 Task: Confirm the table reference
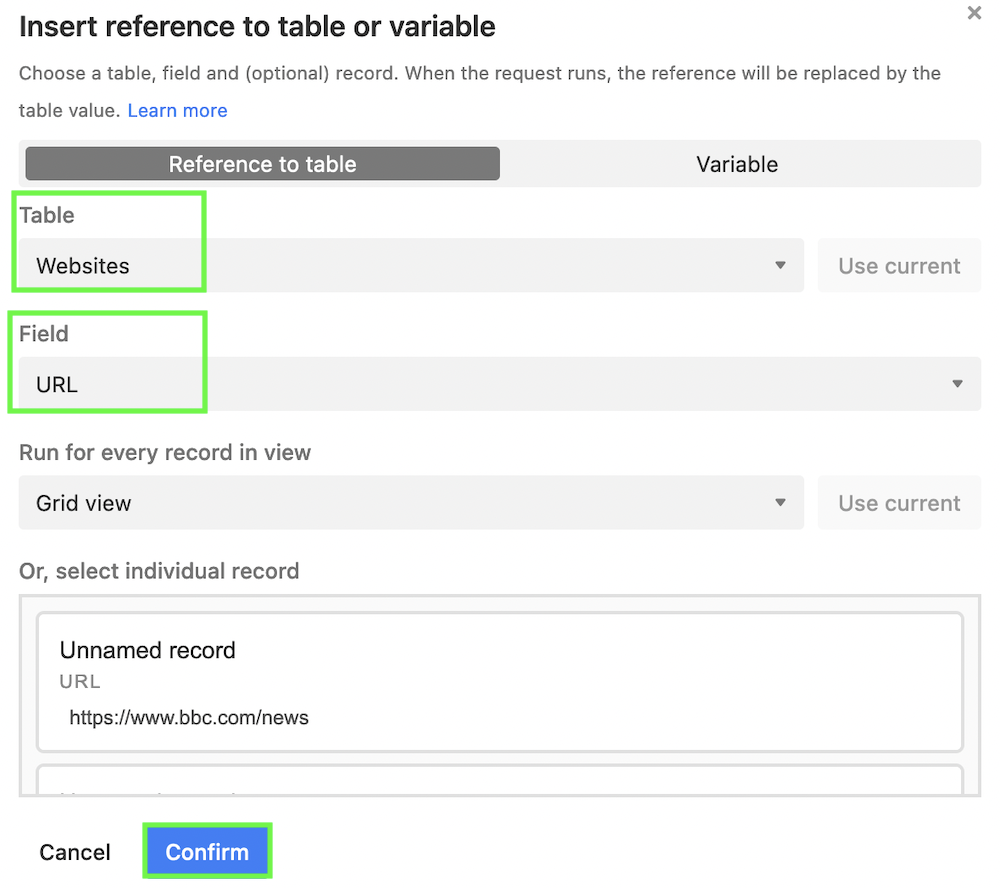(x=207, y=851)
